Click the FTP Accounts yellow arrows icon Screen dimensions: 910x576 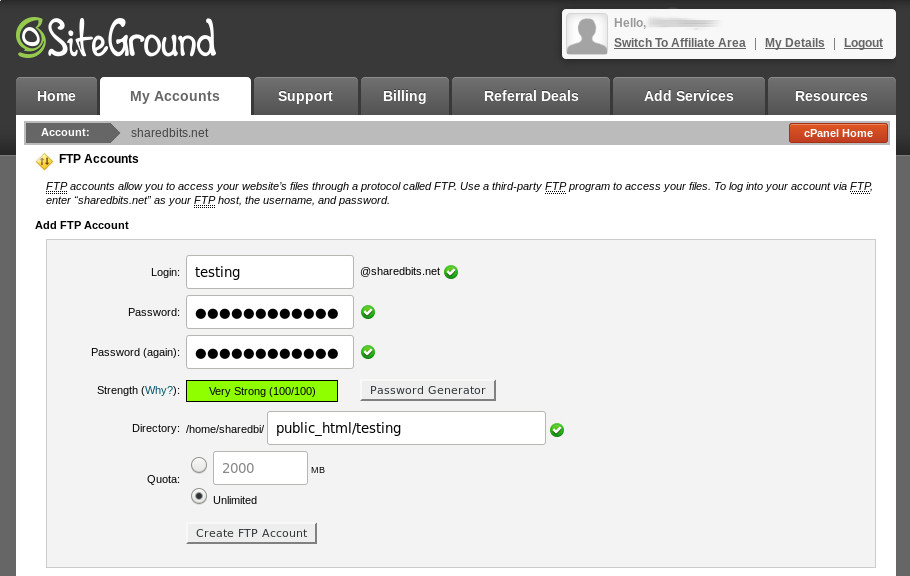(x=44, y=161)
